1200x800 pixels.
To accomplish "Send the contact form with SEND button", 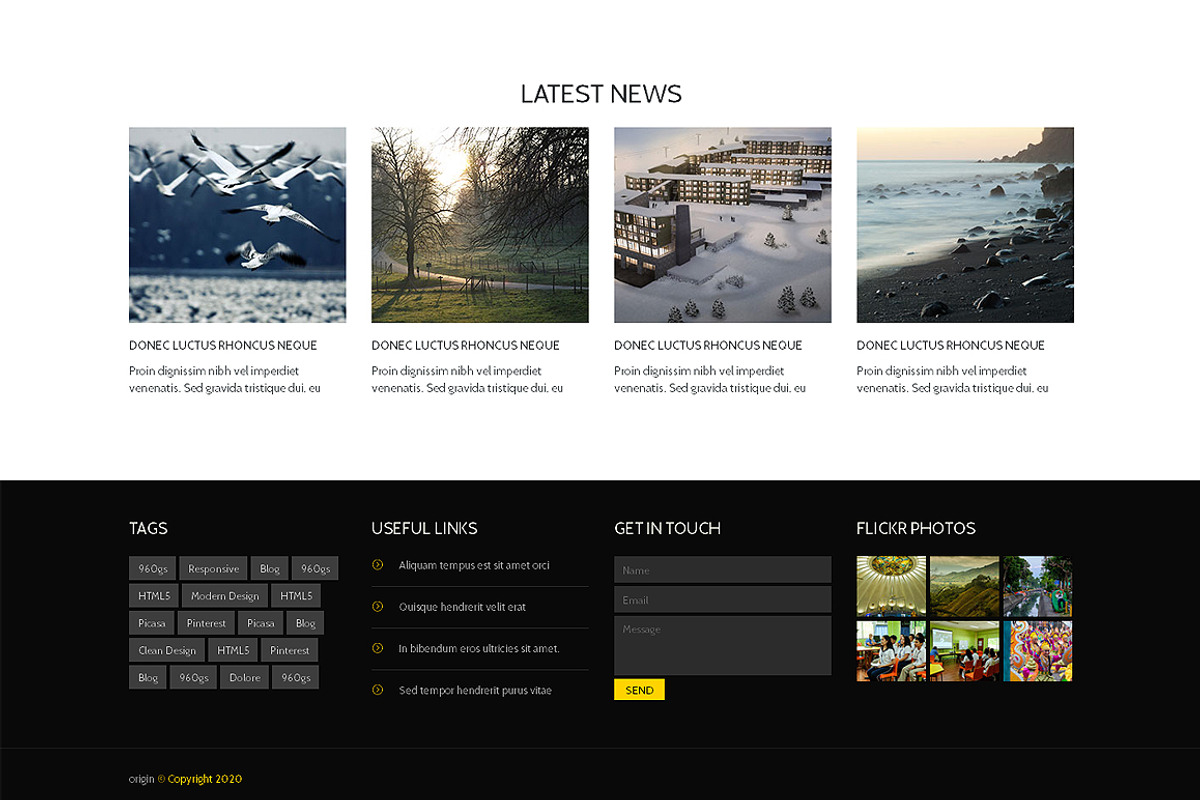I will tap(639, 690).
